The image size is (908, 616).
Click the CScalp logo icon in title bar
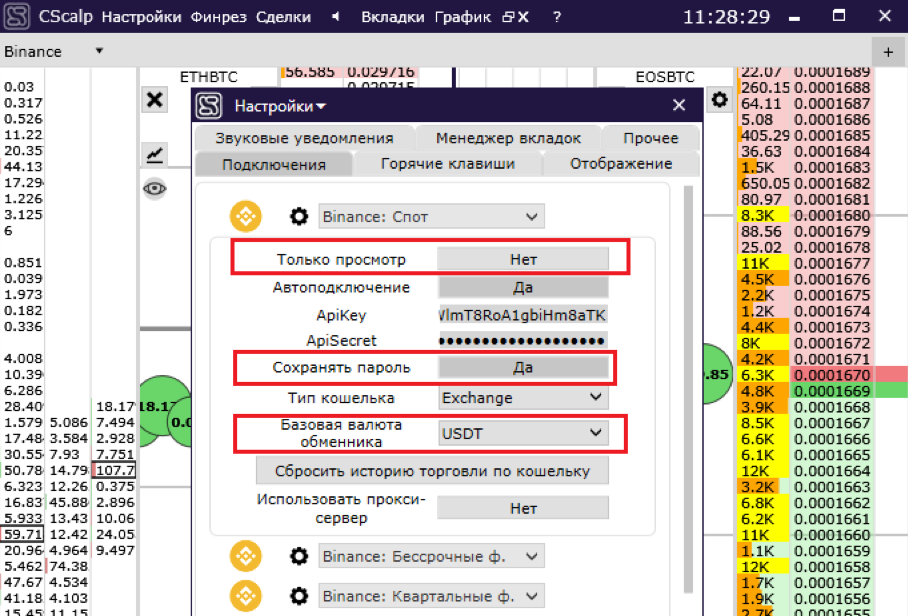(16, 16)
